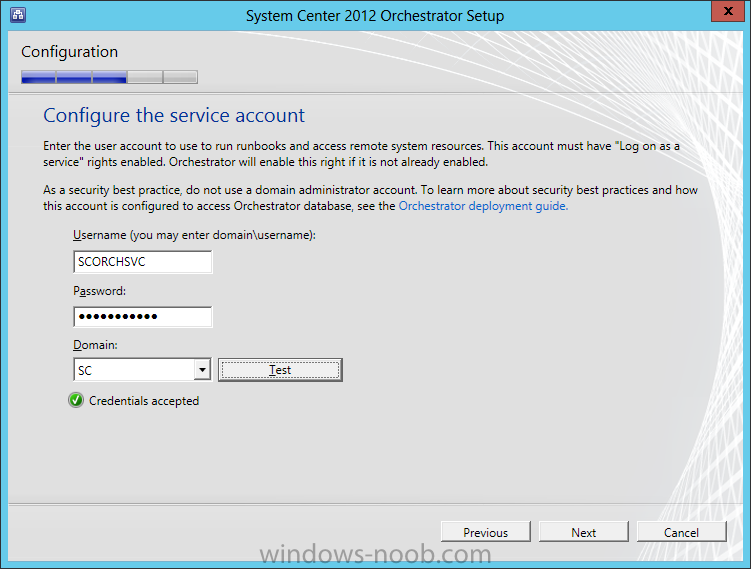Go to the Next setup page
The width and height of the screenshot is (751, 569).
583,532
